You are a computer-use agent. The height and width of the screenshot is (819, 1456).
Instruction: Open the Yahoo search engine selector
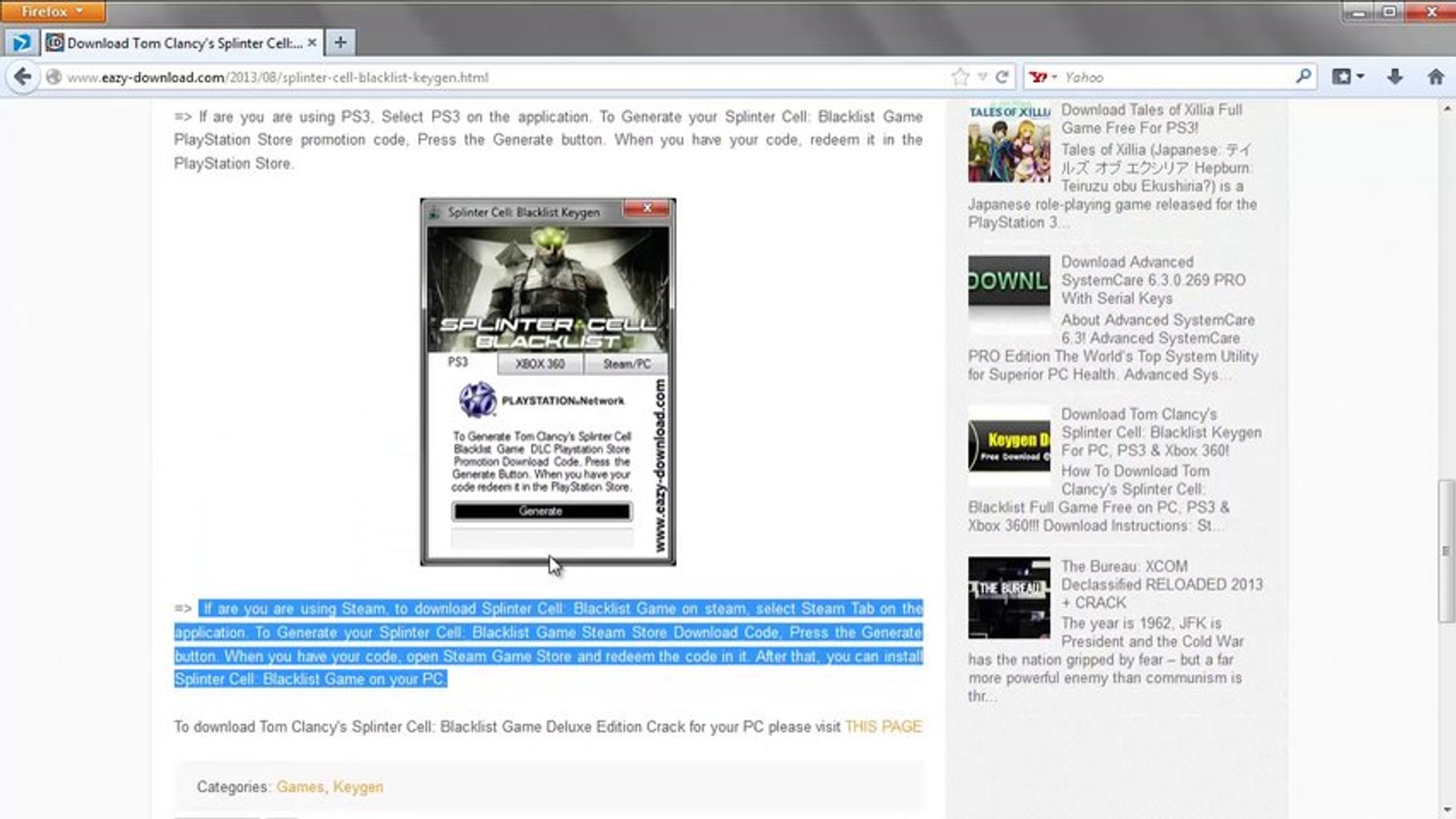[x=1043, y=77]
